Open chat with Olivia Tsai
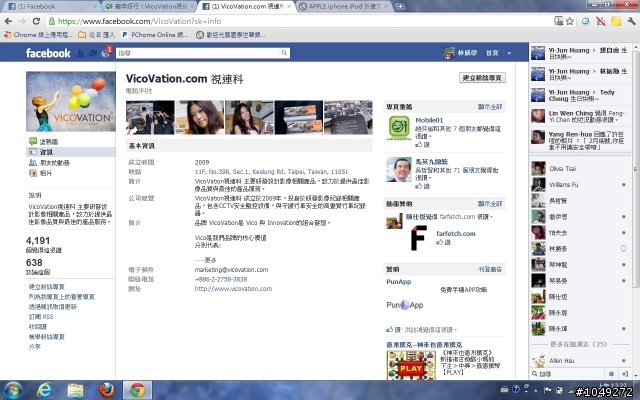The width and height of the screenshot is (640, 400). coord(580,169)
